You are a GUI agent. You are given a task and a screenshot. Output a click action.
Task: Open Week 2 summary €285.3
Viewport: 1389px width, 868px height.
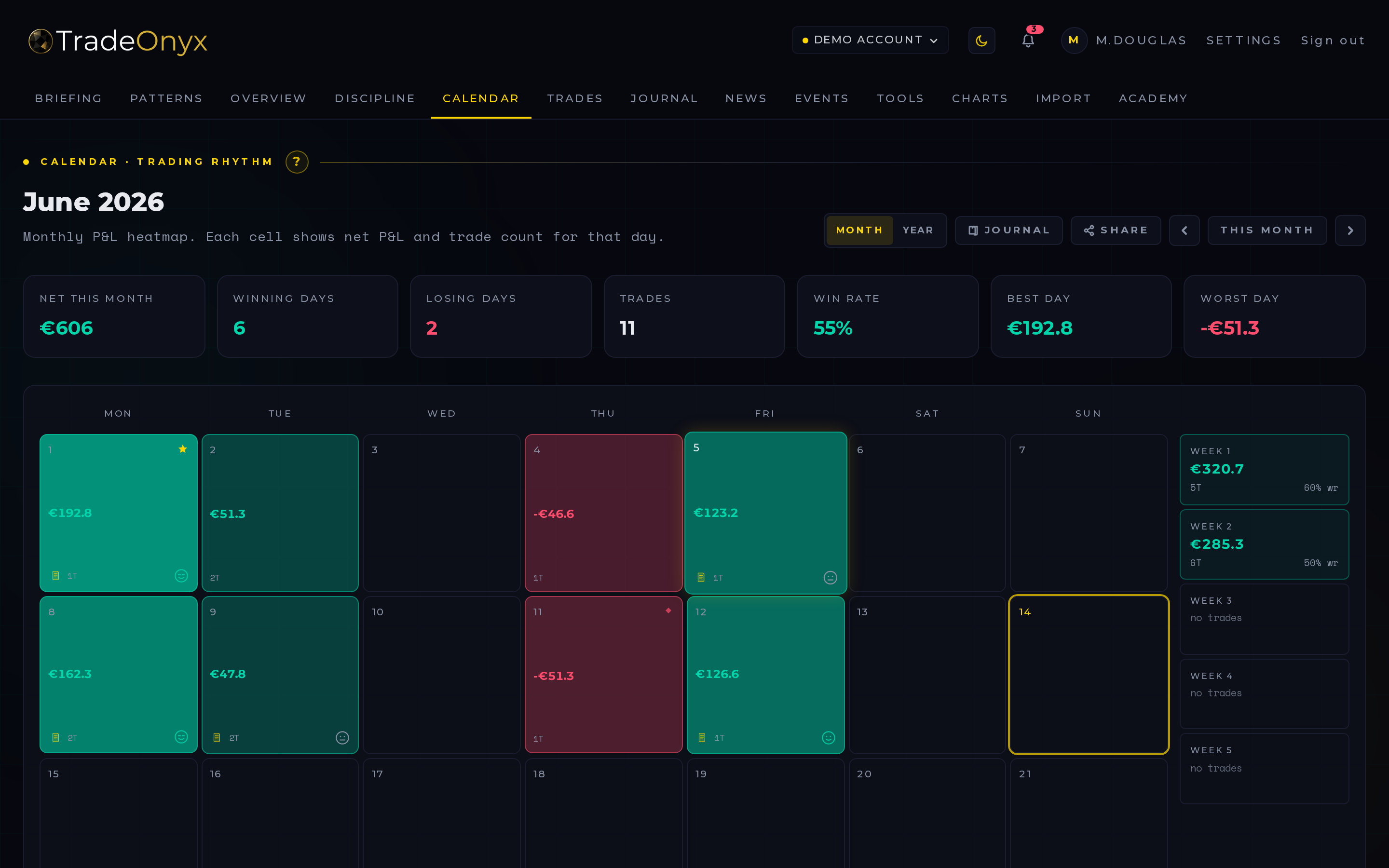coord(1264,544)
